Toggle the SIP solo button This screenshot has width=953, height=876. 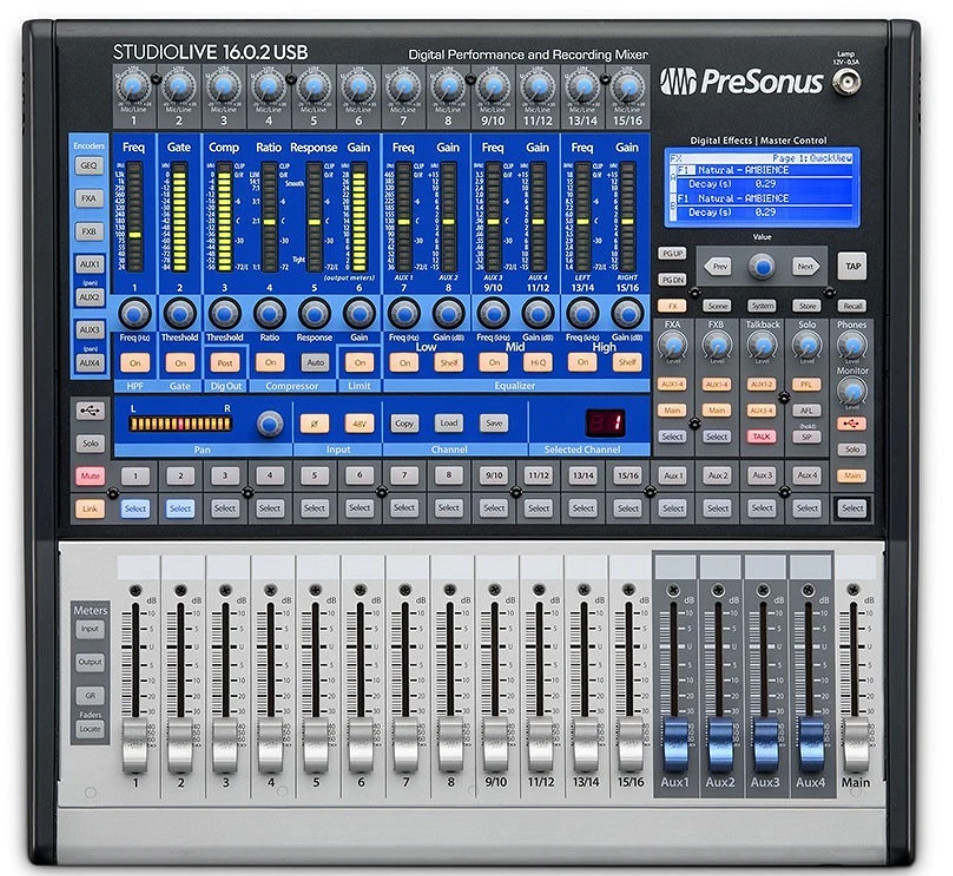807,436
